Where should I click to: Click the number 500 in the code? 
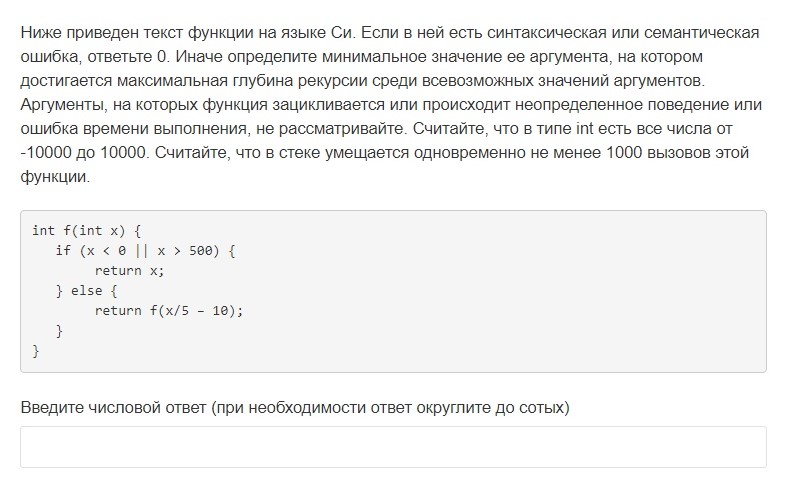[x=201, y=251]
